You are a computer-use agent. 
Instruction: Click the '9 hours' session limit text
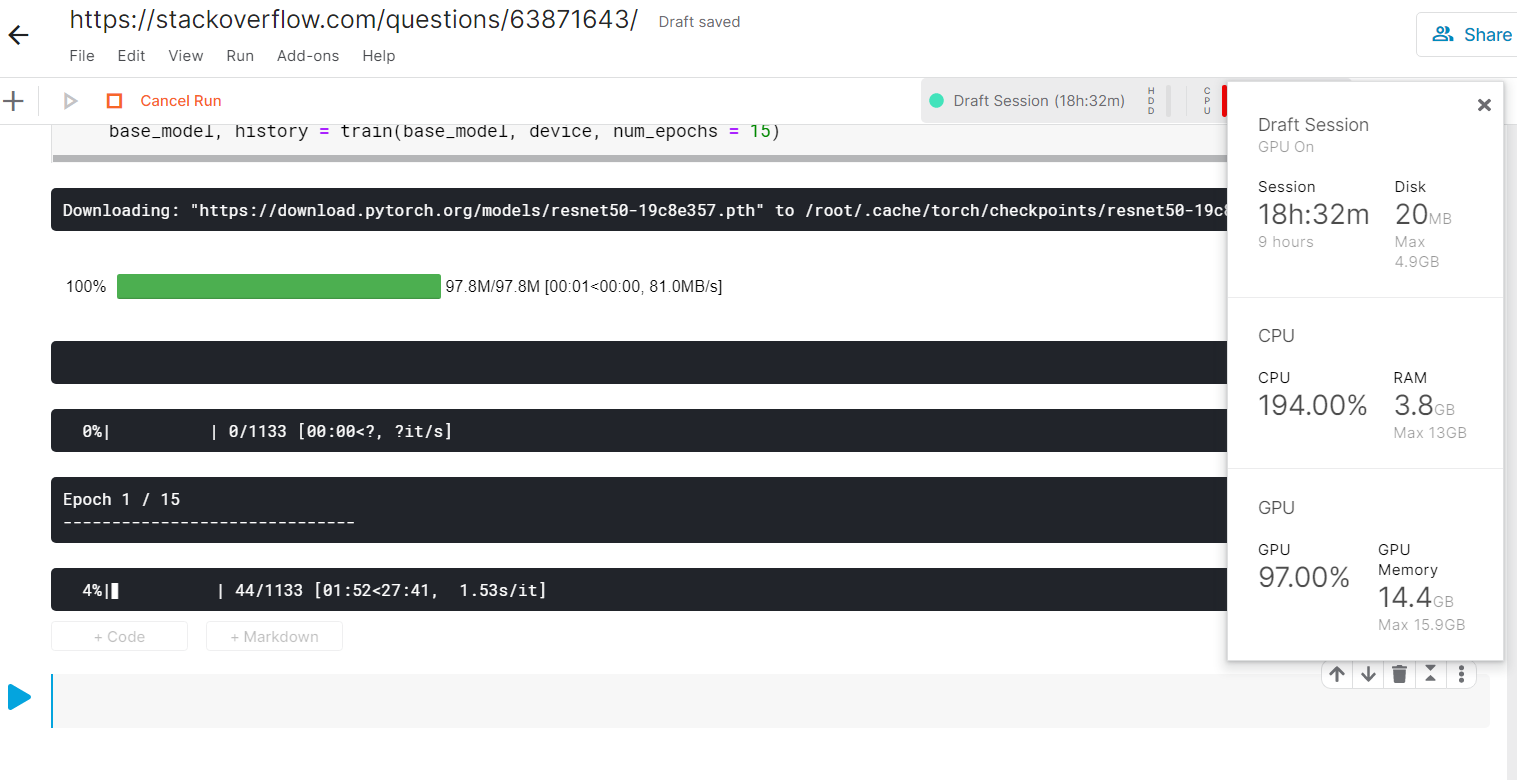(1286, 242)
